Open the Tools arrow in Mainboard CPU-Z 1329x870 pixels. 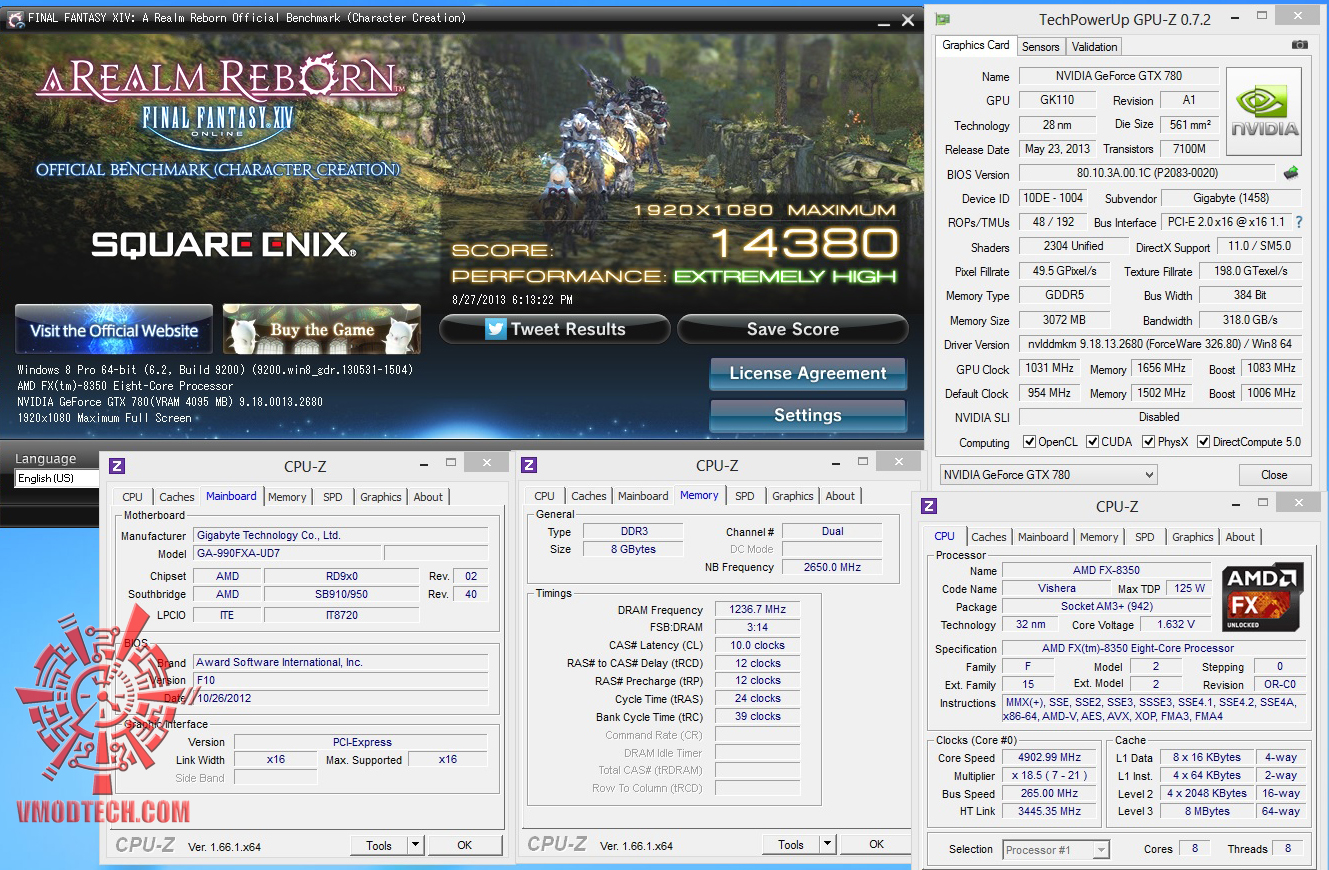click(415, 845)
